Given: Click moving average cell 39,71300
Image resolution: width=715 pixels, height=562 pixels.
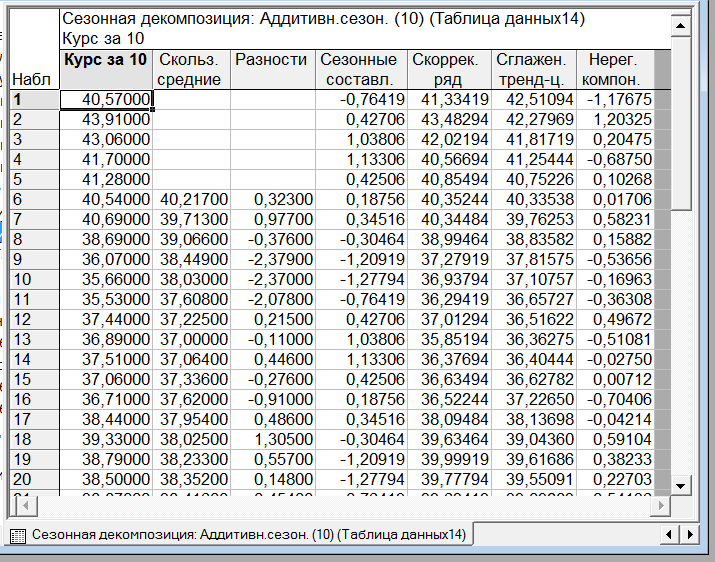Looking at the screenshot, I should (192, 219).
